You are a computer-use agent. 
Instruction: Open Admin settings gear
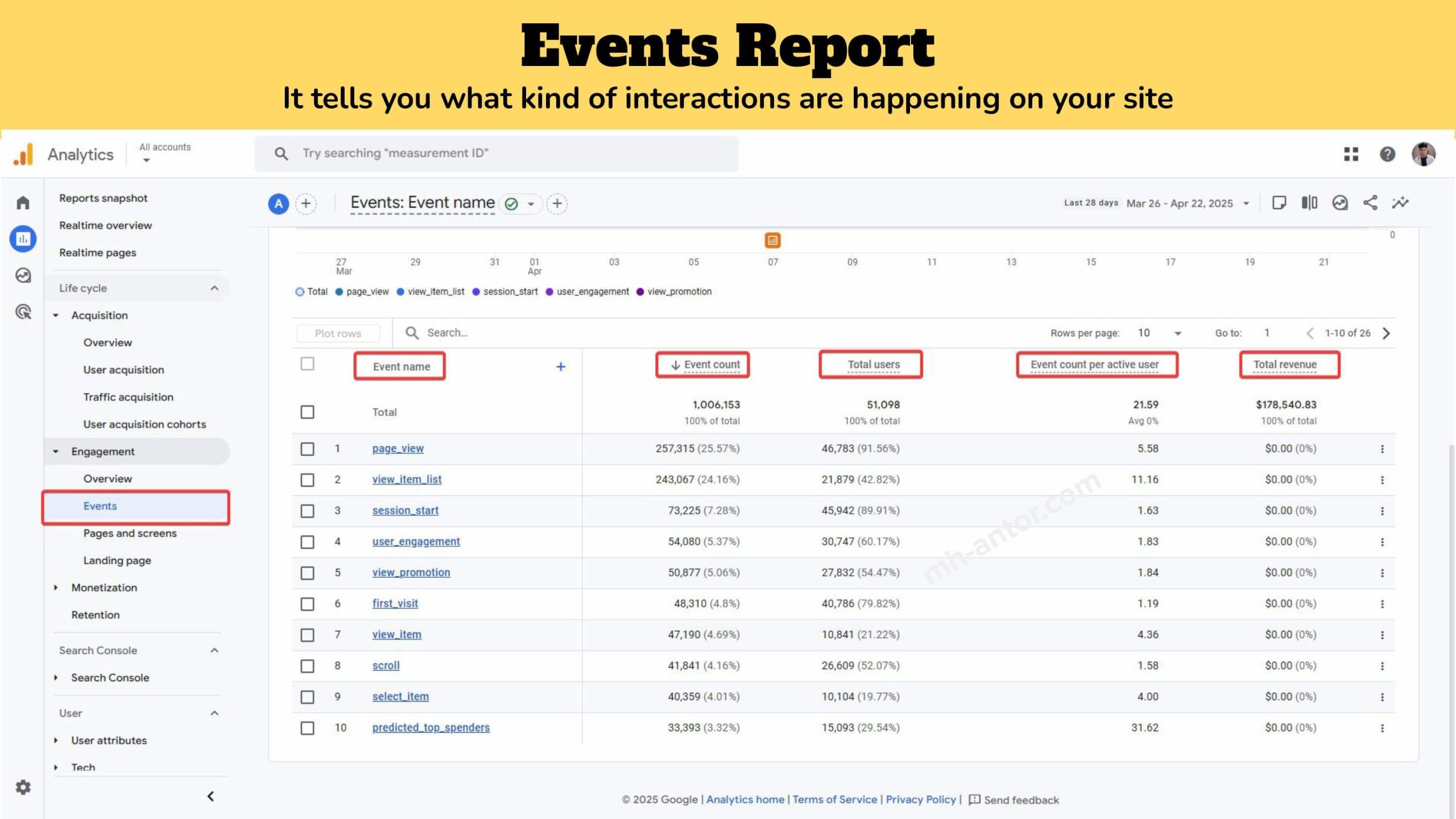[x=23, y=787]
